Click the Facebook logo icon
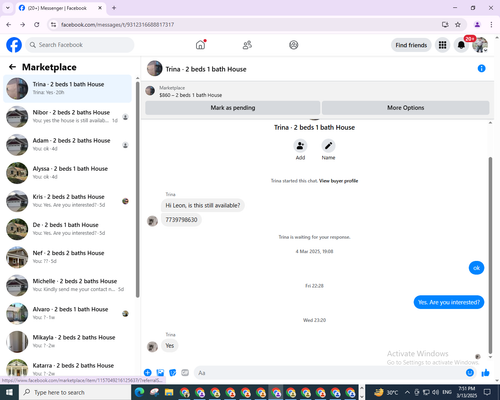Viewport: 500px width, 400px height. (14, 45)
